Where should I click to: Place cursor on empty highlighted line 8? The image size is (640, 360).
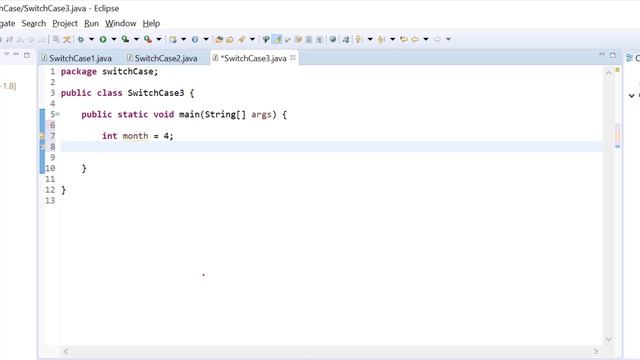coord(331,147)
